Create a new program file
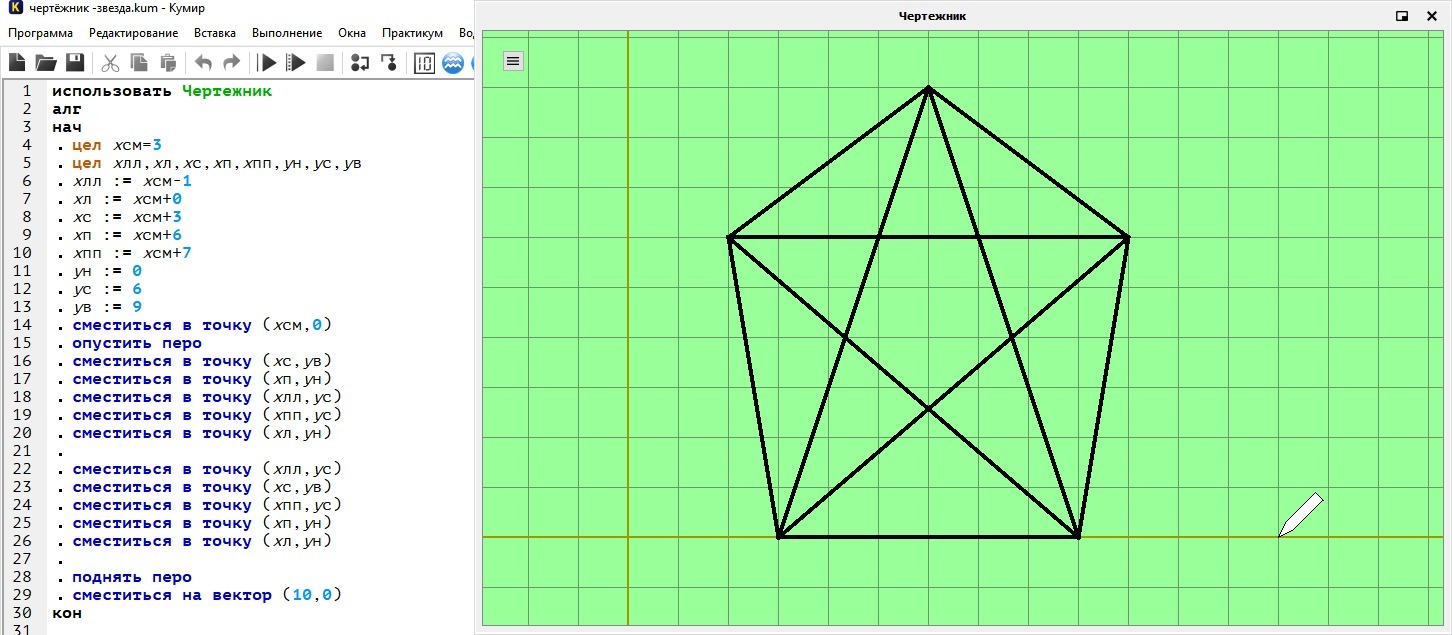Image resolution: width=1452 pixels, height=635 pixels. [17, 63]
